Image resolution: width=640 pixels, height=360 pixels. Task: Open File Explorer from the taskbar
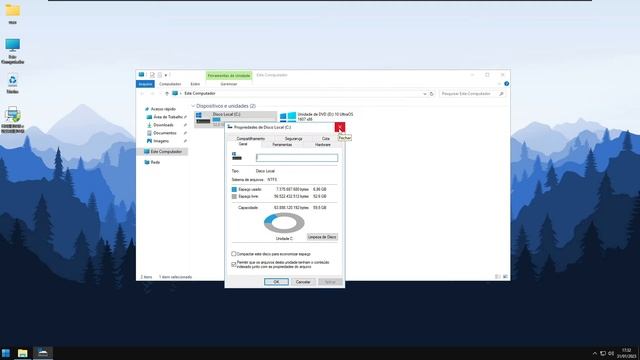(22, 353)
